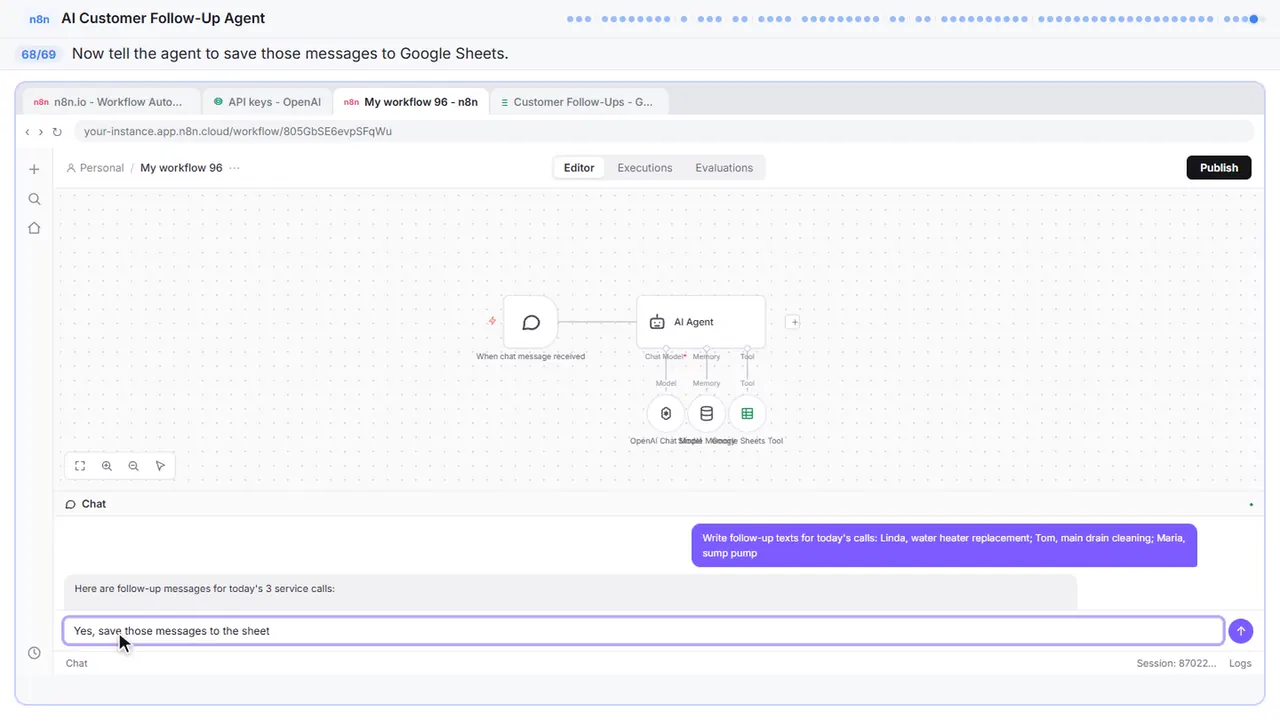
Task: Send the chat message with arrow button
Action: pos(1240,631)
